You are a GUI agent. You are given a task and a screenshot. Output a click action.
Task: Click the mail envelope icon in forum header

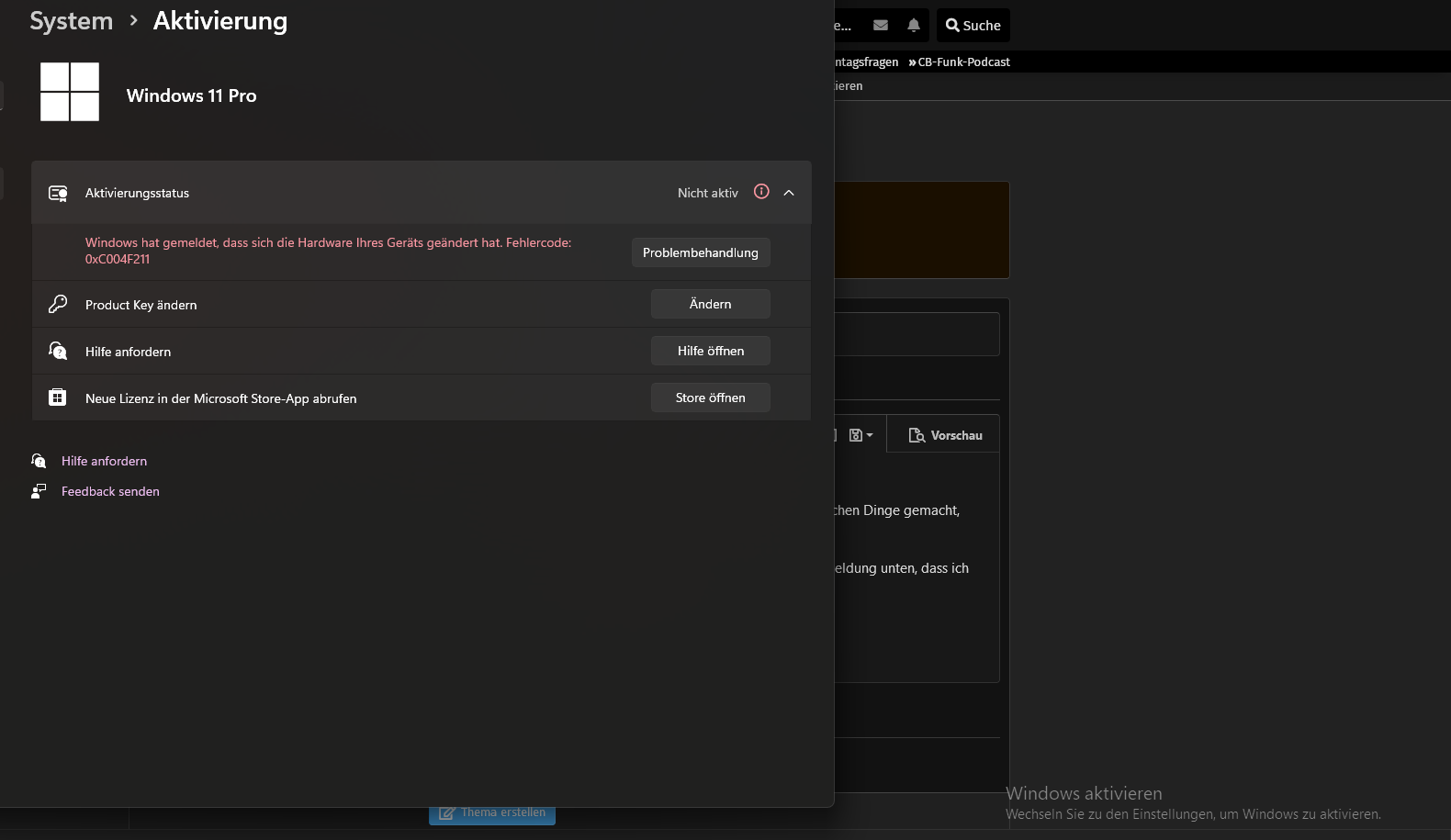click(x=881, y=26)
